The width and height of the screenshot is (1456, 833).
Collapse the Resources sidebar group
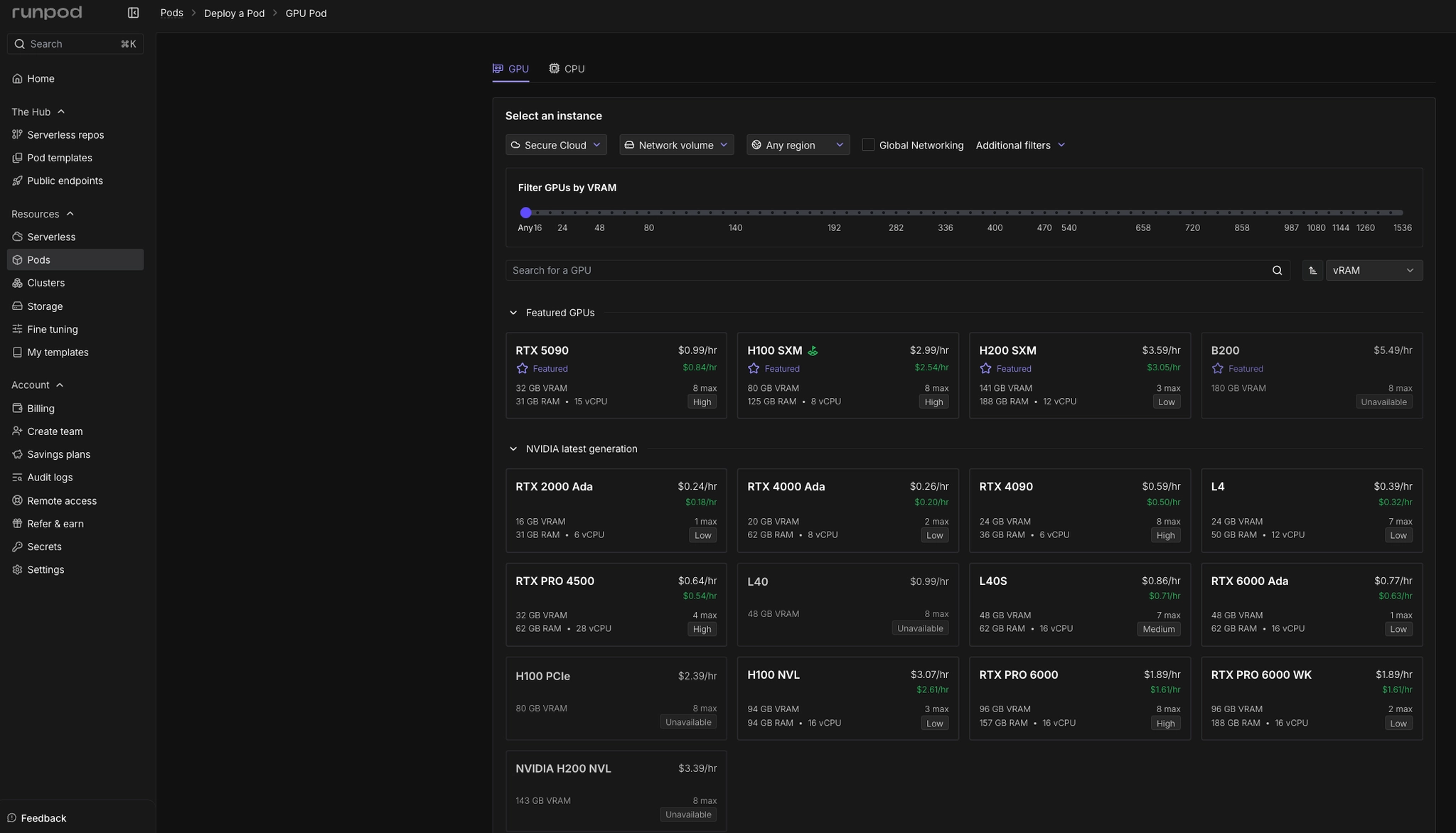click(70, 214)
